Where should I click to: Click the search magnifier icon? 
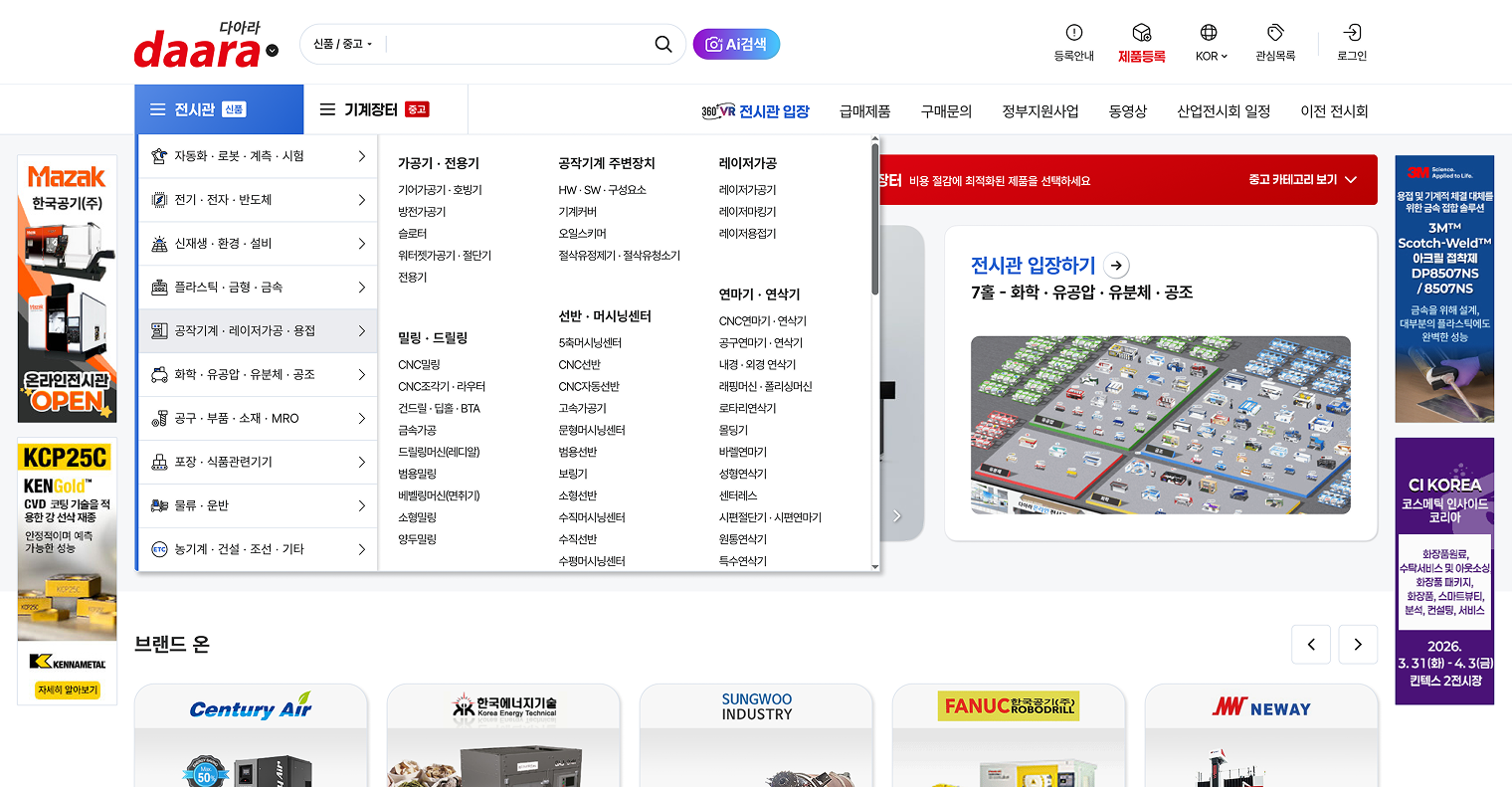pos(663,44)
